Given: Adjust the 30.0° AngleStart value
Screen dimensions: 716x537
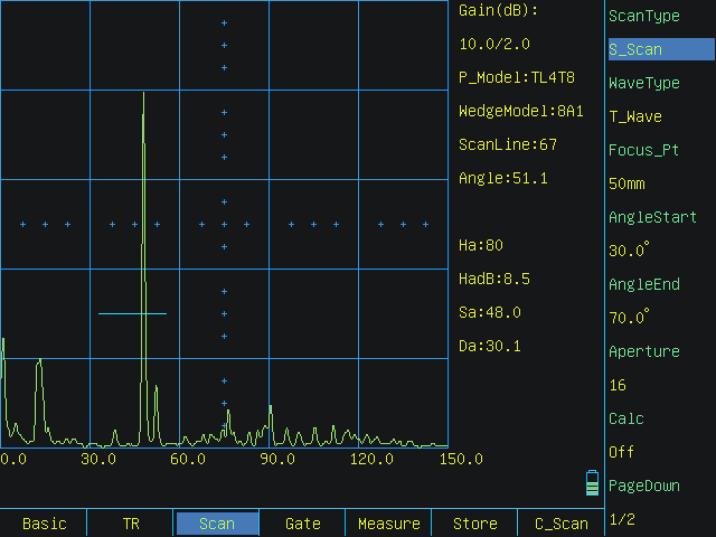Looking at the screenshot, I should (x=660, y=251).
